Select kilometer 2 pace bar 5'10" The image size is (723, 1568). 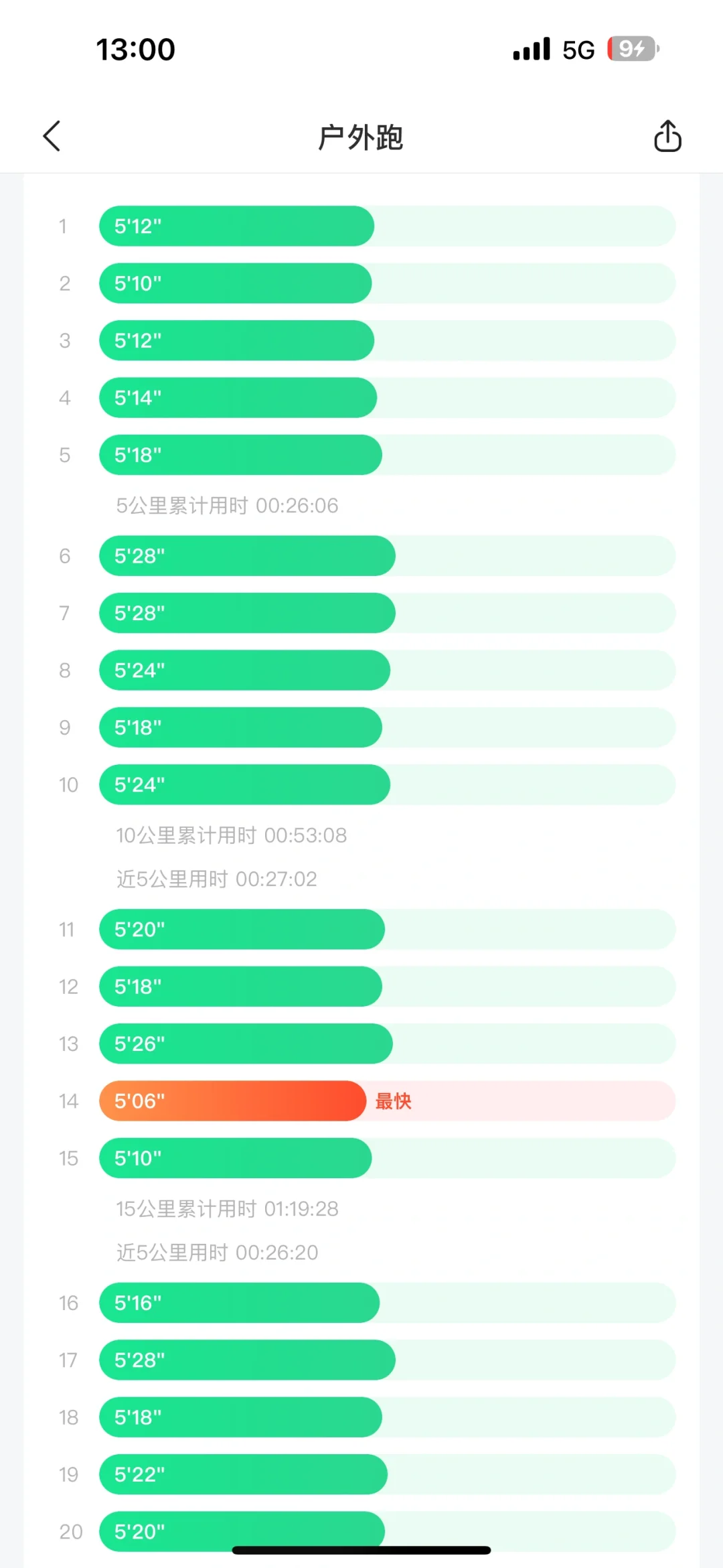[x=235, y=283]
